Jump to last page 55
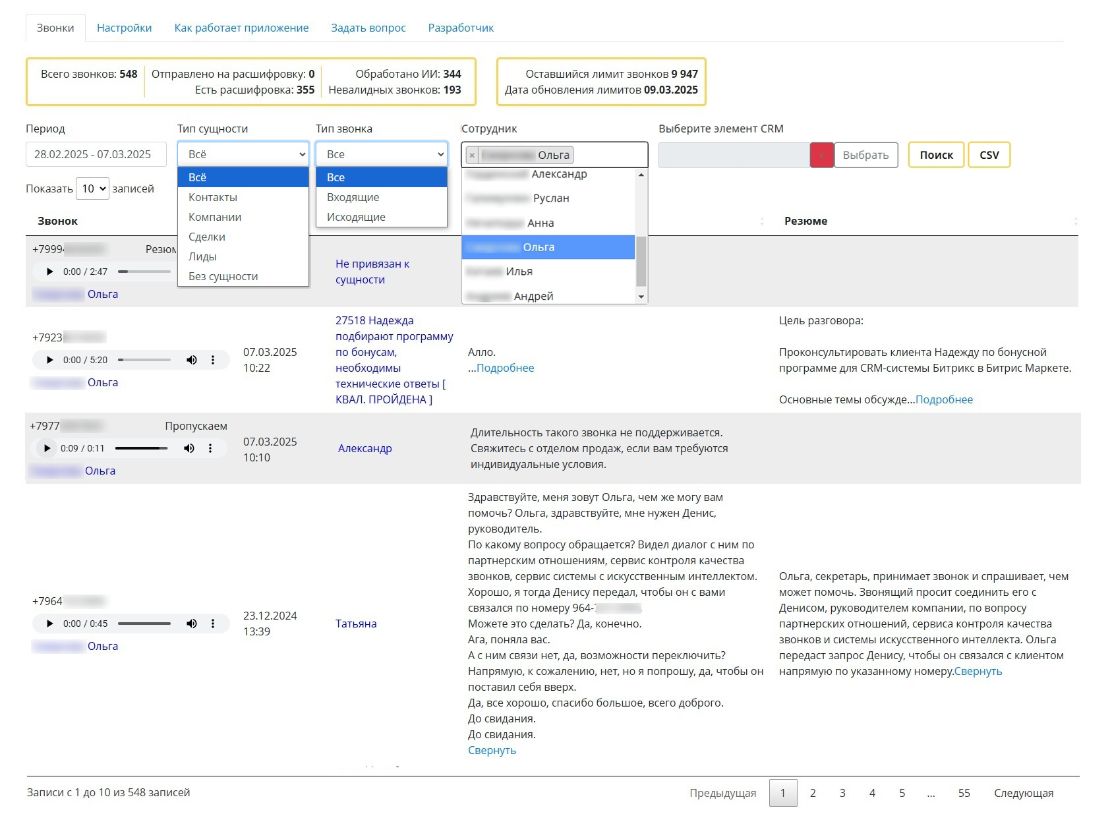The image size is (1110, 816). pos(964,793)
